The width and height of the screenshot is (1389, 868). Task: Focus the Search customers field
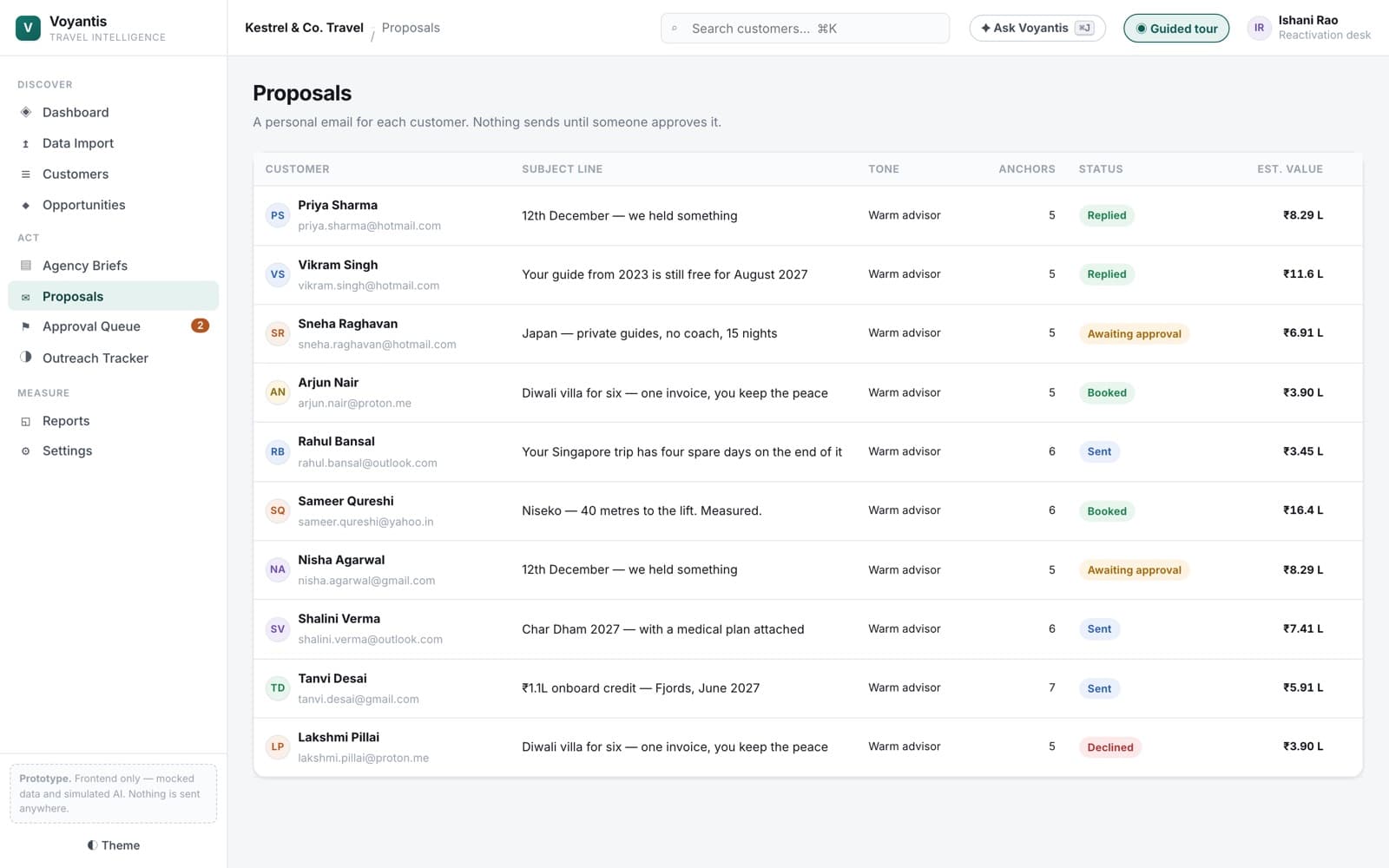(805, 29)
